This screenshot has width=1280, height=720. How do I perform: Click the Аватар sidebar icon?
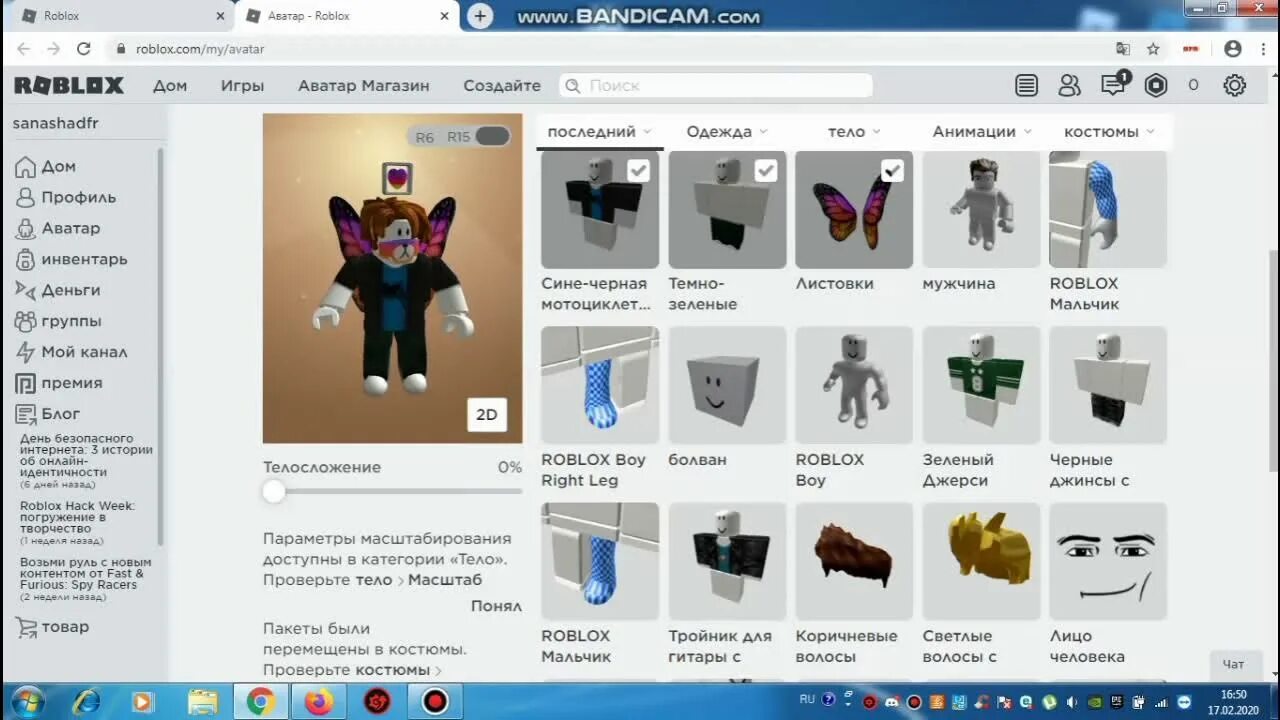(x=25, y=229)
